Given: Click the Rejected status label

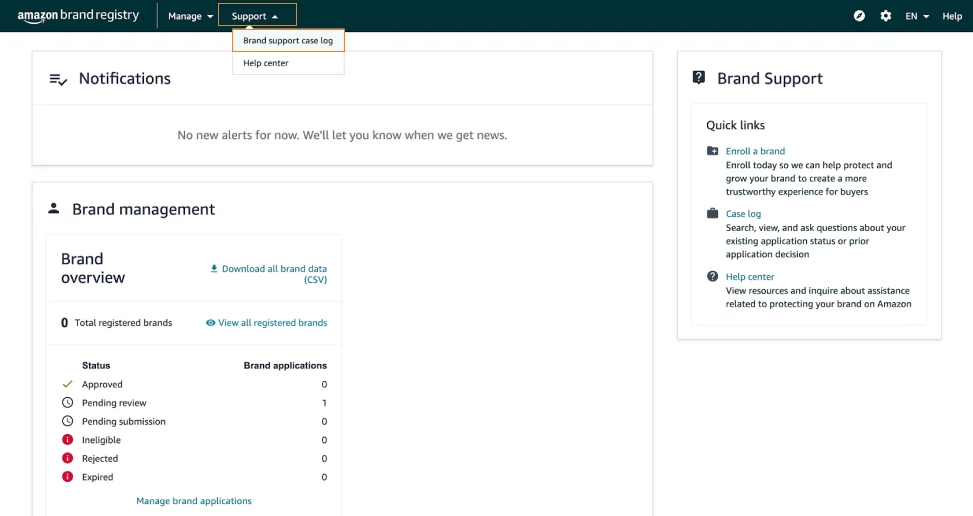Looking at the screenshot, I should (100, 458).
